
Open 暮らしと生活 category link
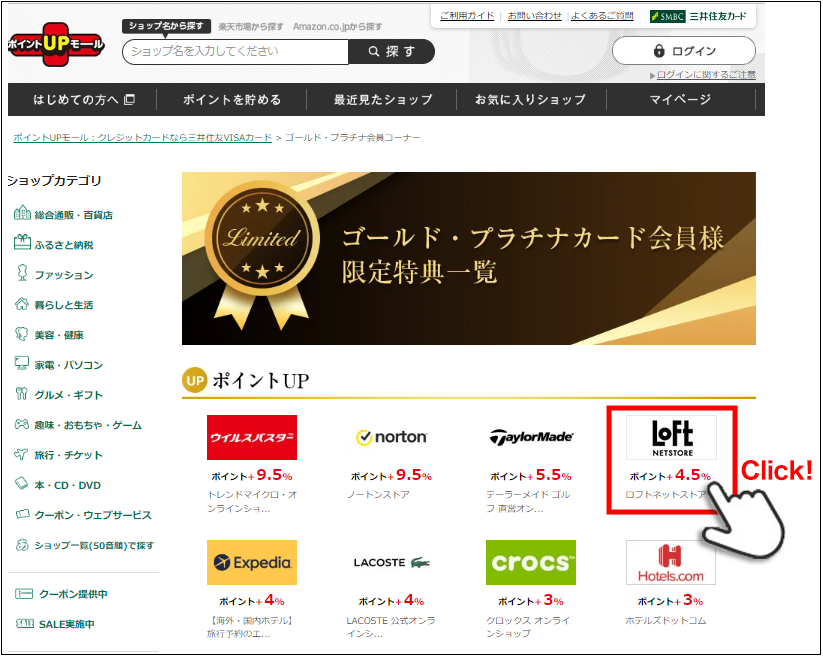tap(64, 305)
